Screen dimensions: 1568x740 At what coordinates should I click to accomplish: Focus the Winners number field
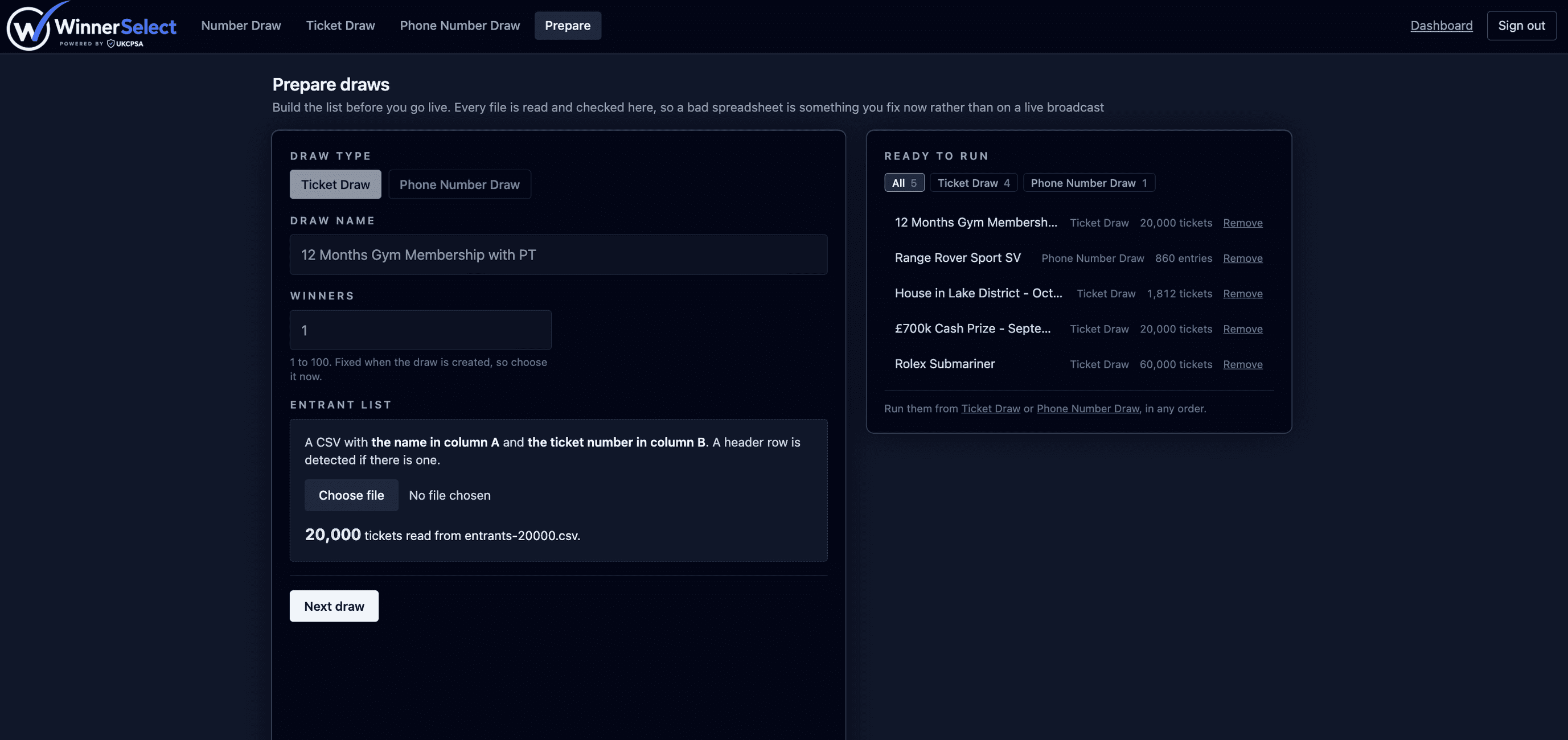[x=421, y=330]
